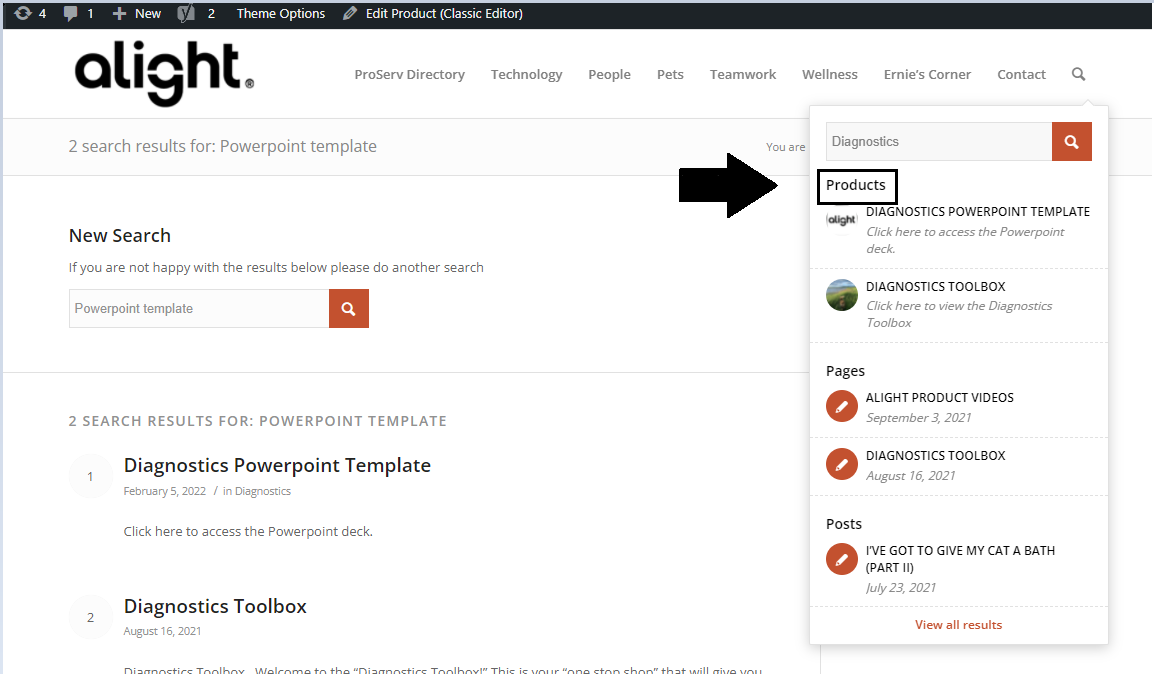1154x674 pixels.
Task: Click the August 16, 2021 date under result two
Action: click(162, 631)
